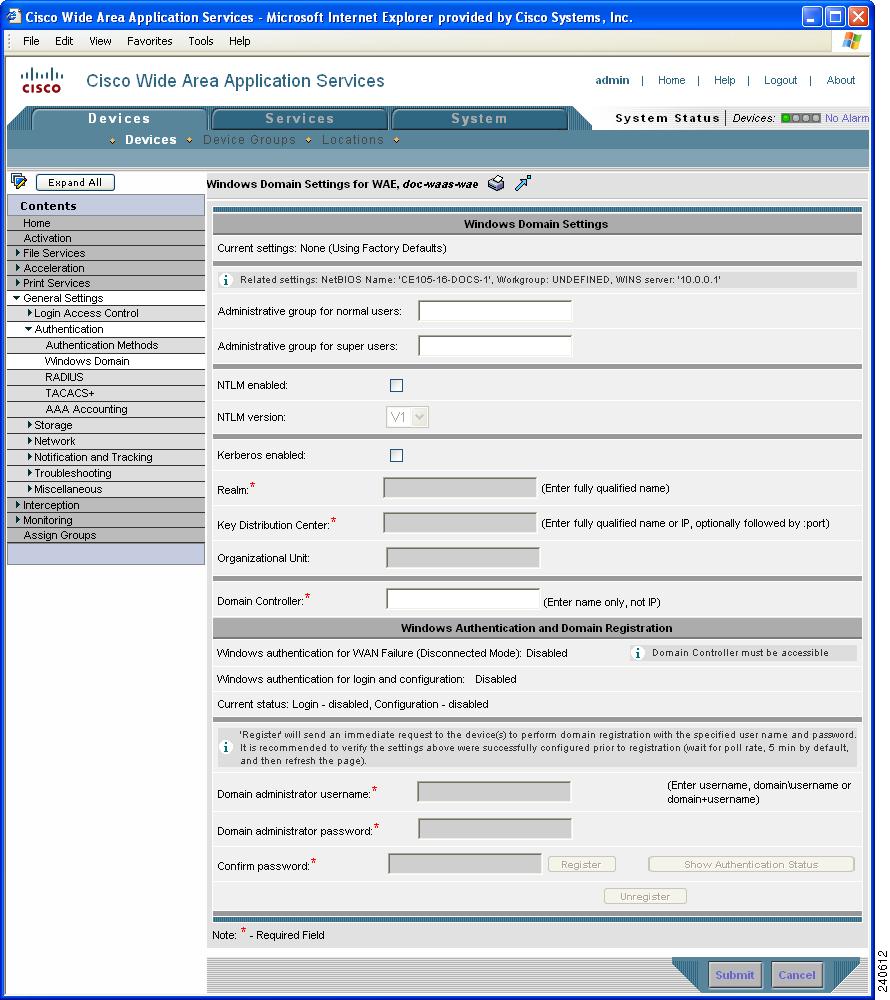Click the apply defaults arrow icon

(523, 183)
